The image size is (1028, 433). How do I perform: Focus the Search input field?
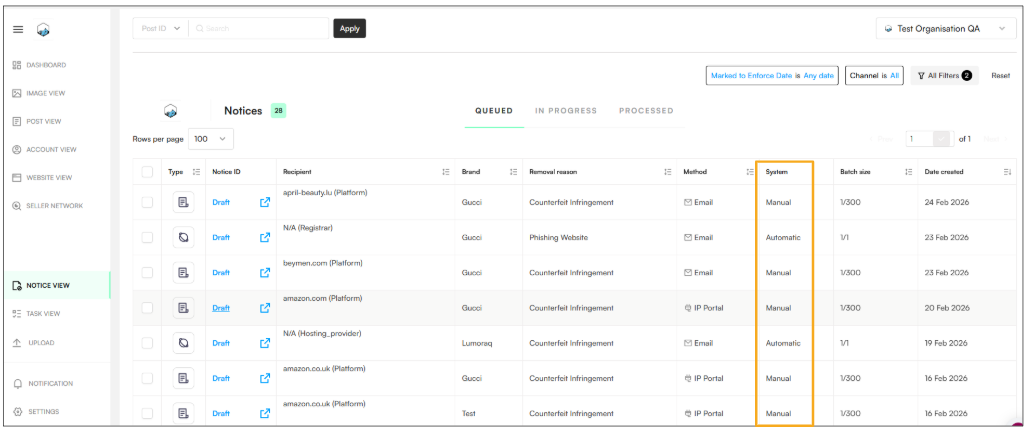[259, 28]
